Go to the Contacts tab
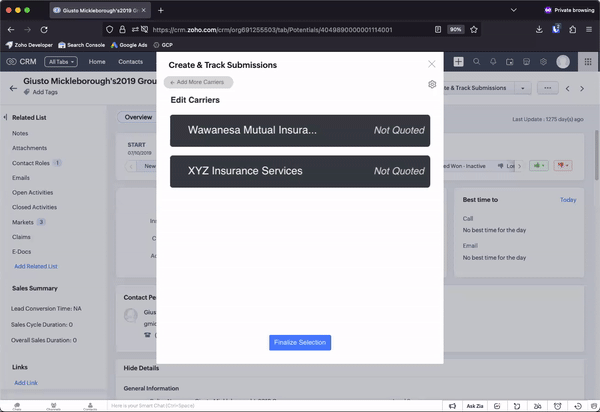Viewport: 600px width, 412px height. pos(131,62)
